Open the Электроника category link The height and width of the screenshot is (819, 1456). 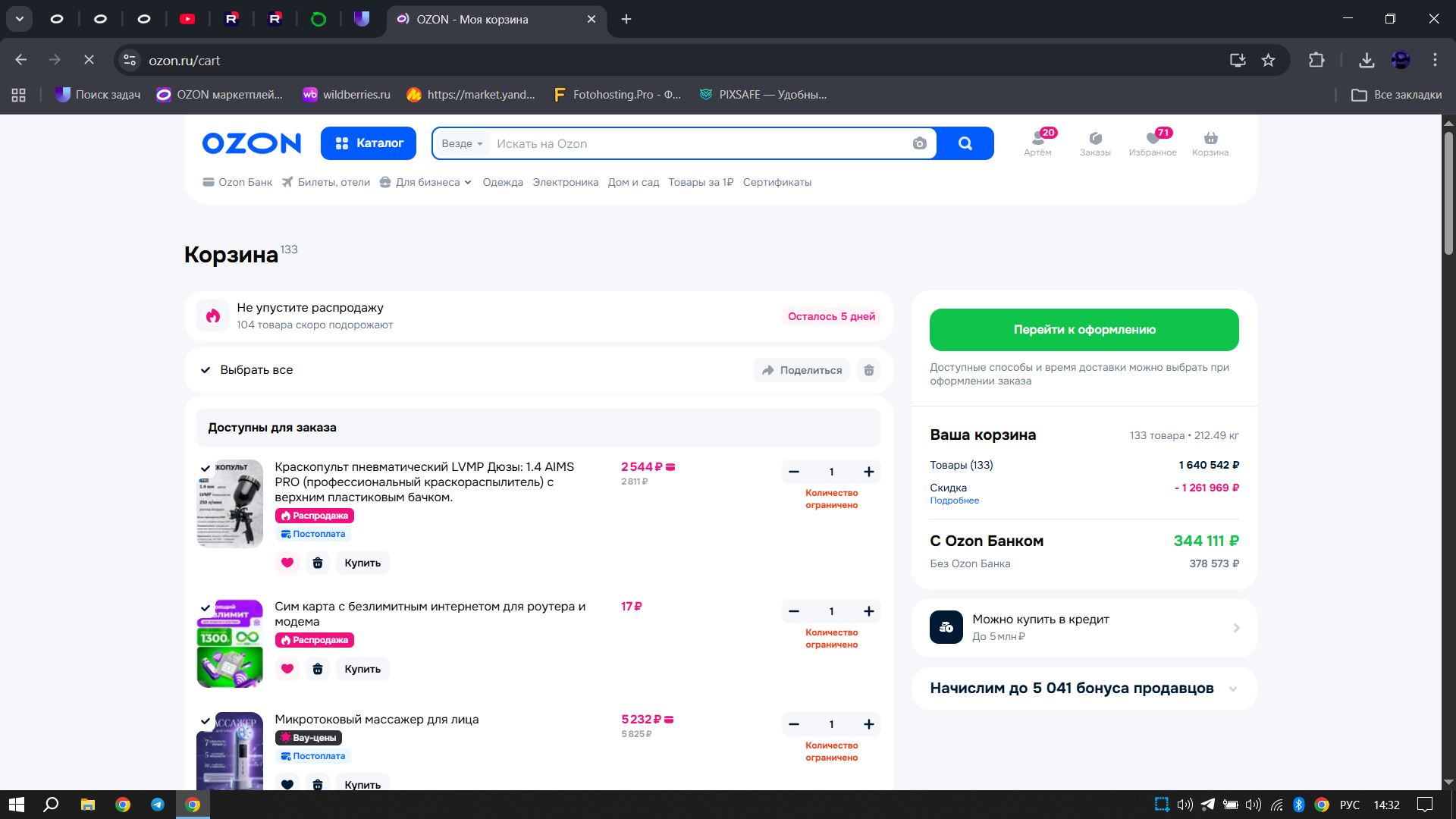pos(565,182)
